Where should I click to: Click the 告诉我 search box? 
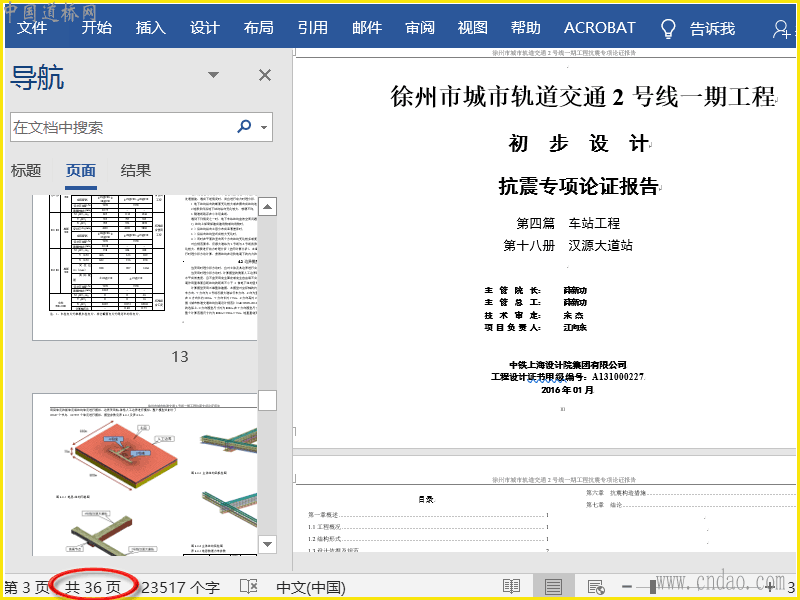[x=712, y=29]
